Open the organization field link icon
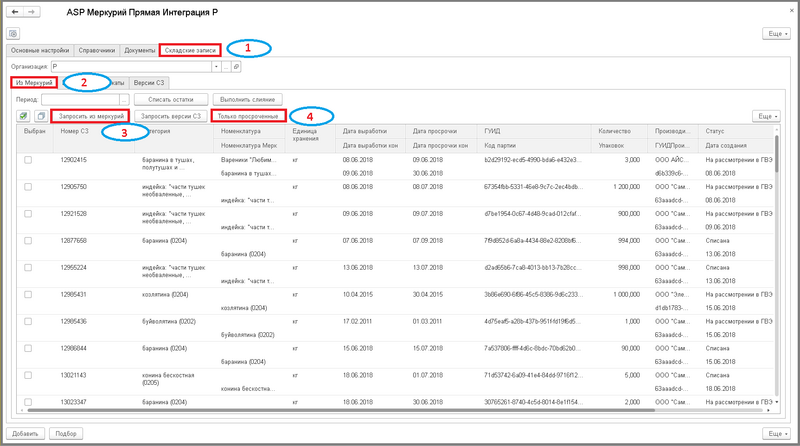Image resolution: width=800 pixels, height=446 pixels. pyautogui.click(x=236, y=66)
